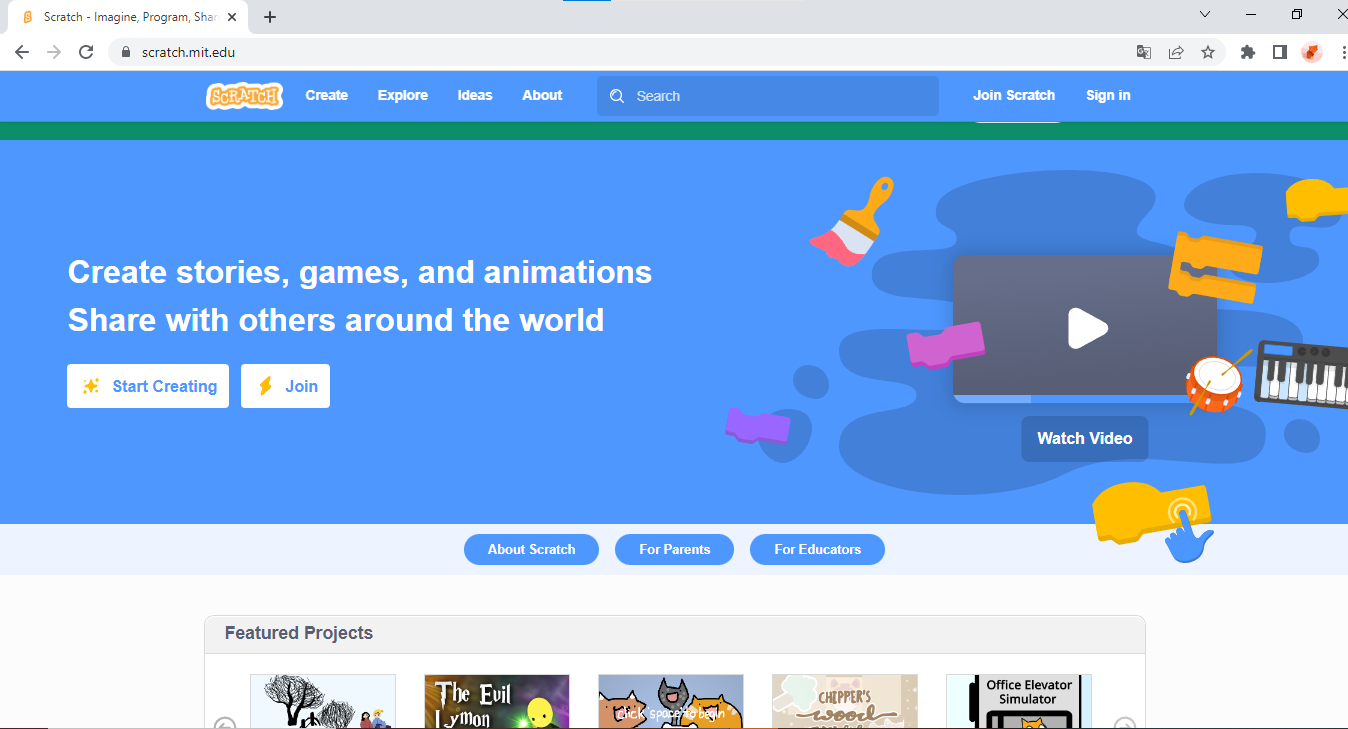Image resolution: width=1348 pixels, height=729 pixels.
Task: Open the tab search dropdown chevron
Action: coord(1205,14)
